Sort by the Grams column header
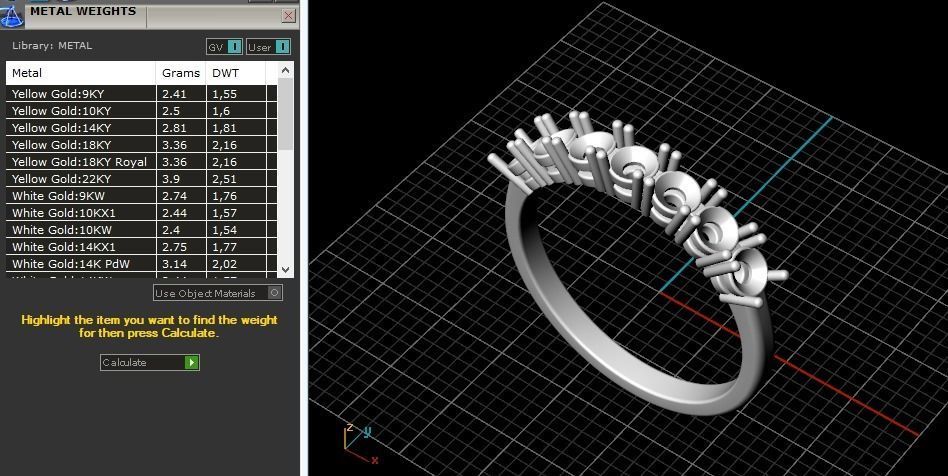The width and height of the screenshot is (948, 476). click(x=181, y=73)
